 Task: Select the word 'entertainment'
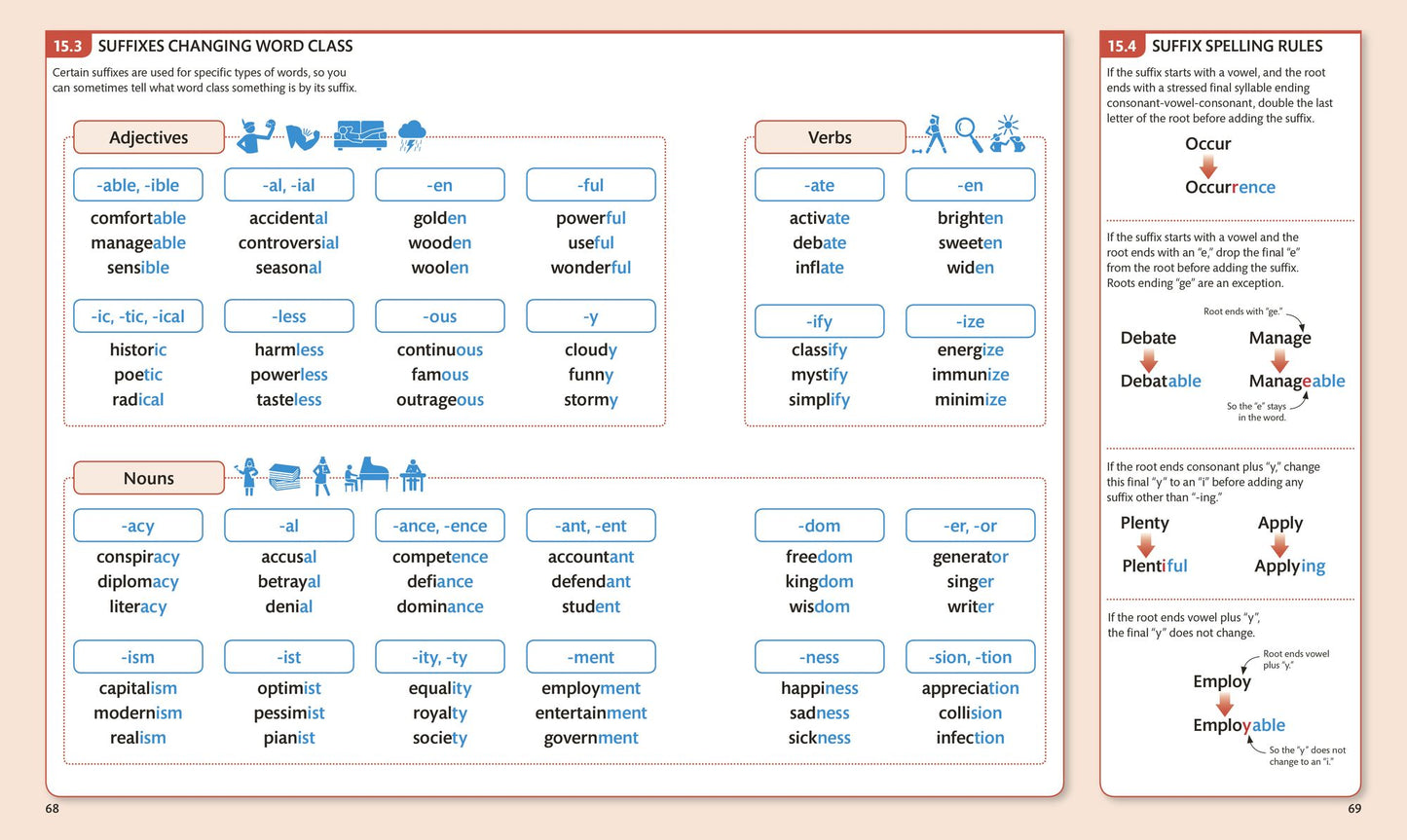[x=591, y=713]
